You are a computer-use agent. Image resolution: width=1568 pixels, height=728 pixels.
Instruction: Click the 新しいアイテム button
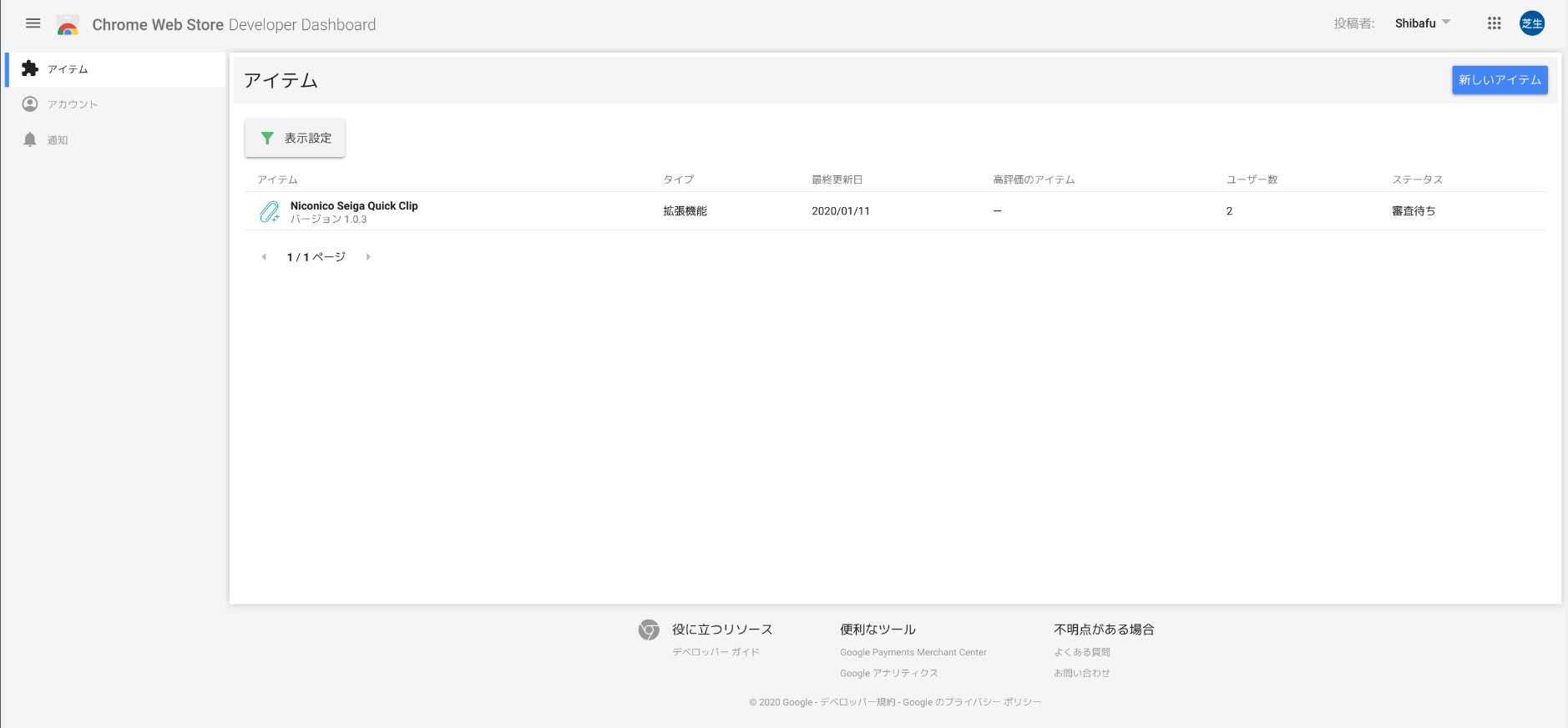(1499, 80)
